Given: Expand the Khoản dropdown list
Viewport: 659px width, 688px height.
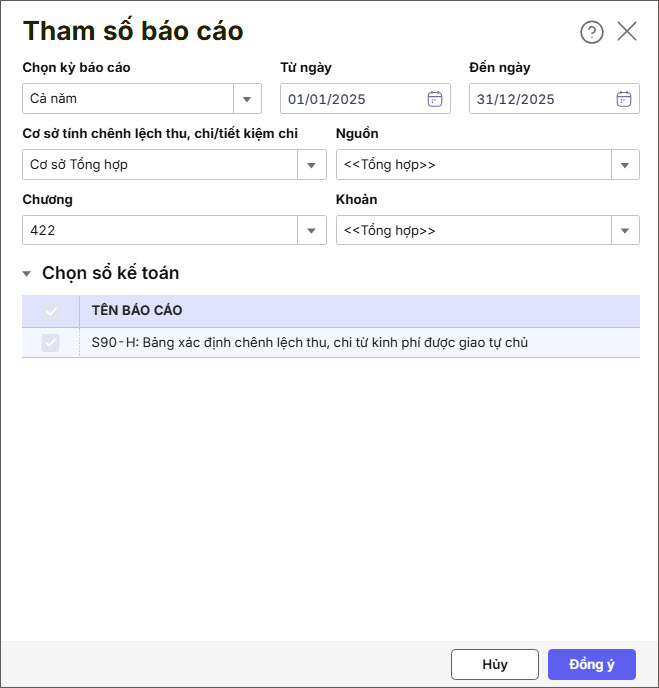Looking at the screenshot, I should [625, 231].
